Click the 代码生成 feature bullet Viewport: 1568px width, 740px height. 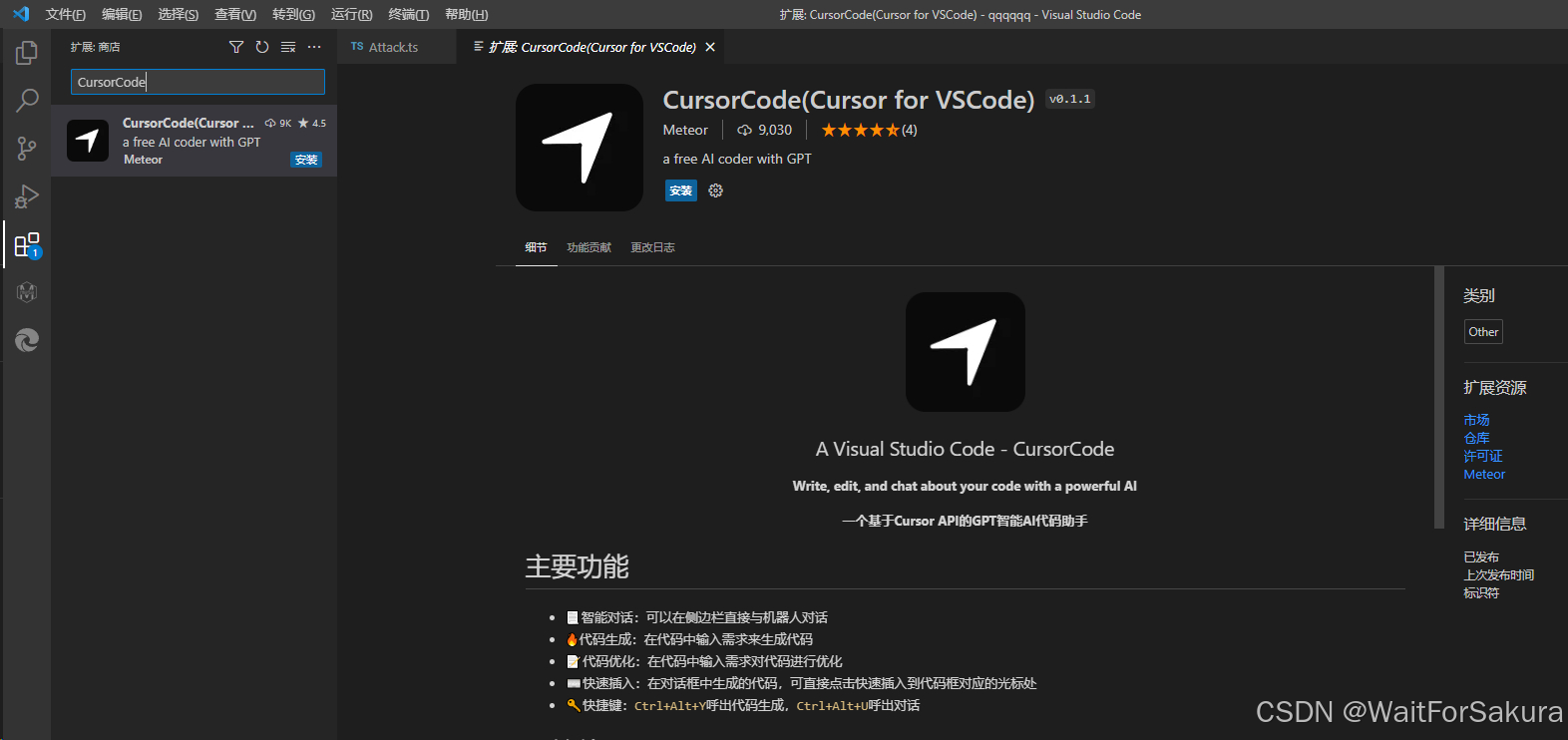tap(689, 639)
